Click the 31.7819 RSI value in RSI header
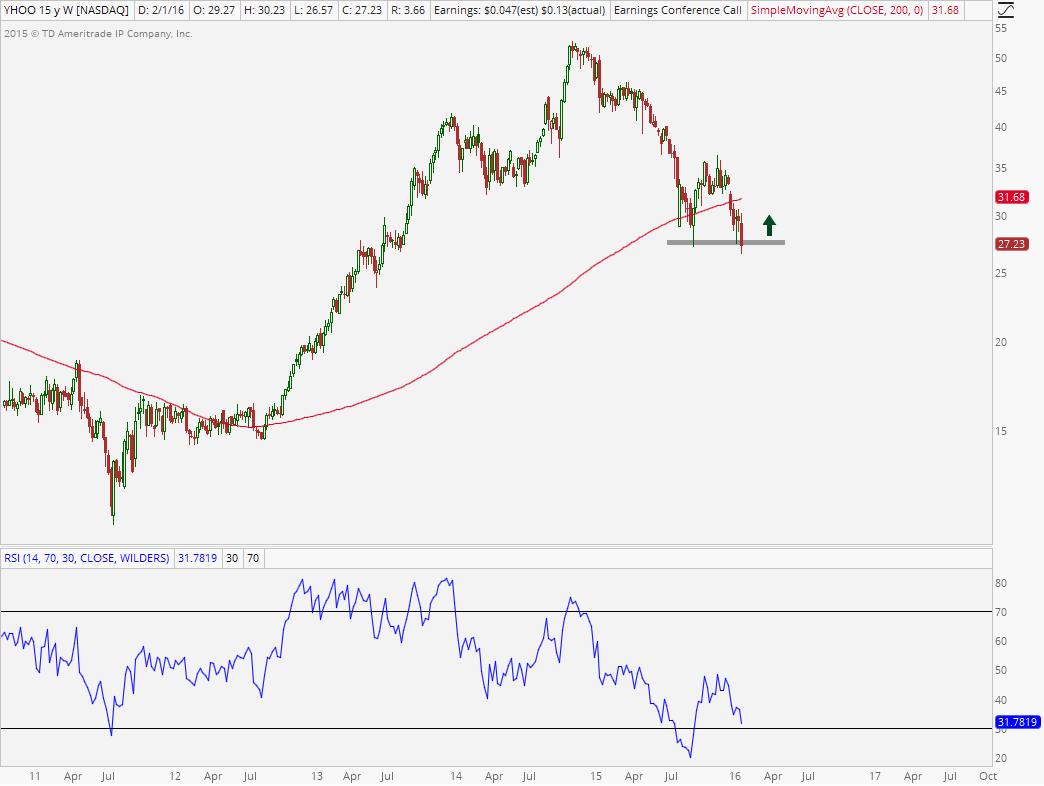 [x=197, y=558]
